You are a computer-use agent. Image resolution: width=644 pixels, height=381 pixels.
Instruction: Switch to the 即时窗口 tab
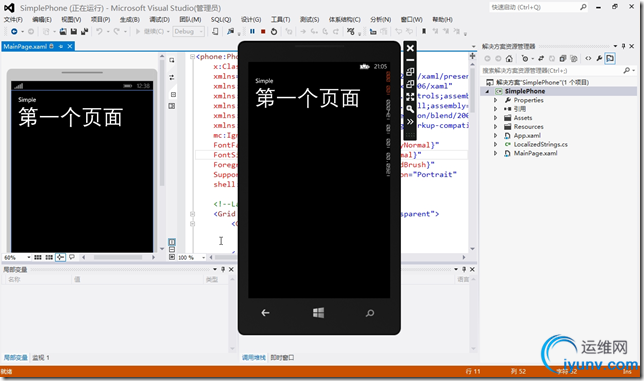(x=282, y=358)
